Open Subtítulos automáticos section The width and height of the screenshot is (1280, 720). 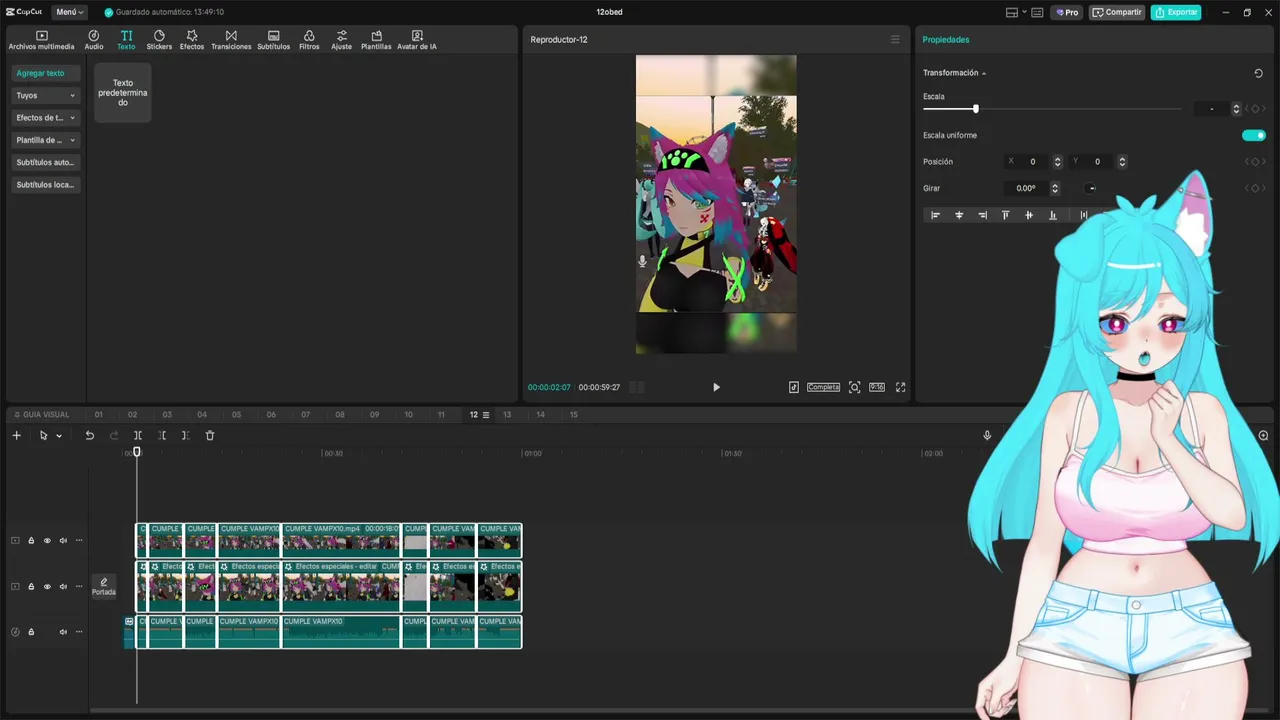pyautogui.click(x=45, y=162)
